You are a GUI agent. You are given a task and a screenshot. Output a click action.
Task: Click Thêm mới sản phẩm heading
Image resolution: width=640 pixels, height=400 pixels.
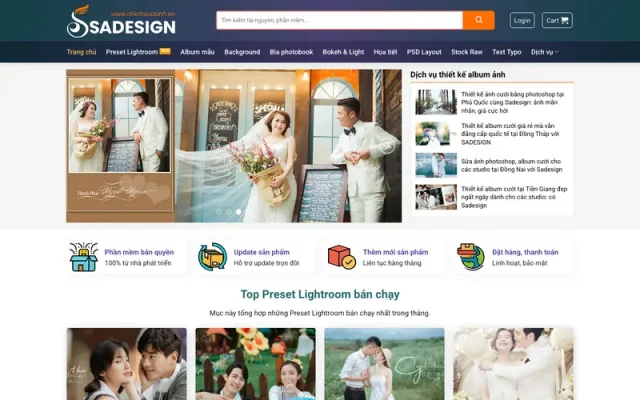[396, 252]
